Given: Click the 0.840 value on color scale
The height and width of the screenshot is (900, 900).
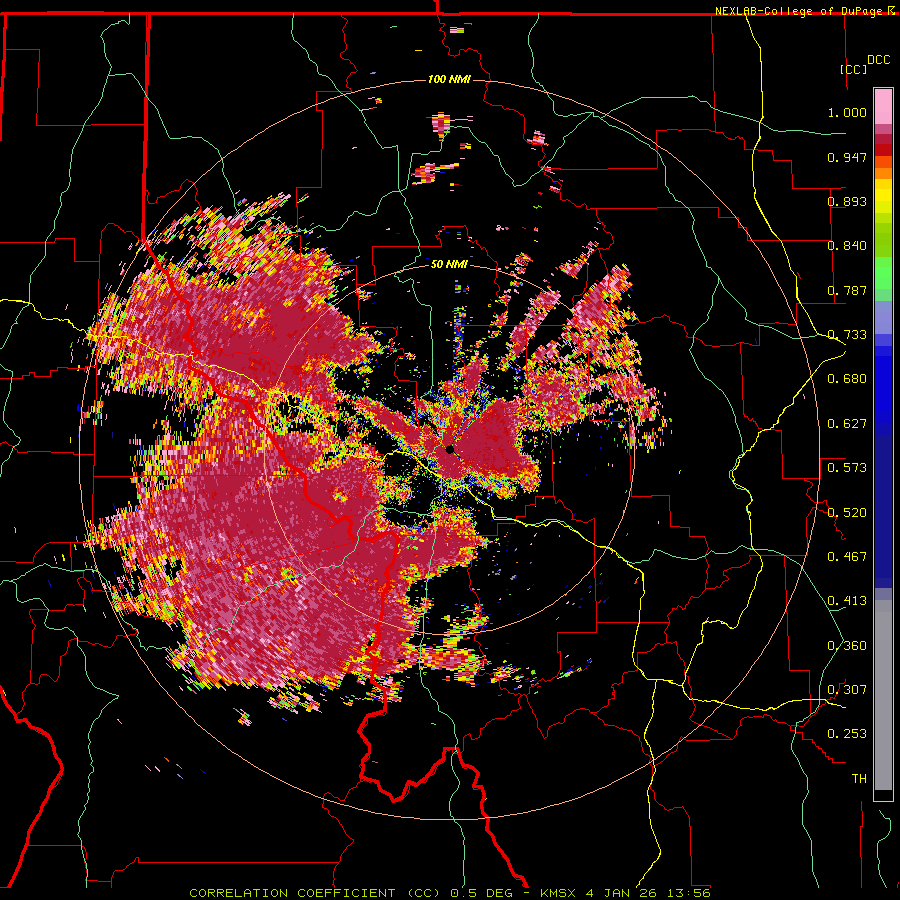Looking at the screenshot, I should pyautogui.click(x=847, y=246).
